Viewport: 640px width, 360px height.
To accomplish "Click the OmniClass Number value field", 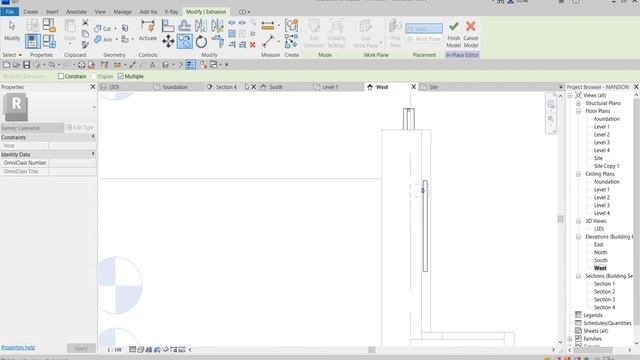I will click(72, 163).
